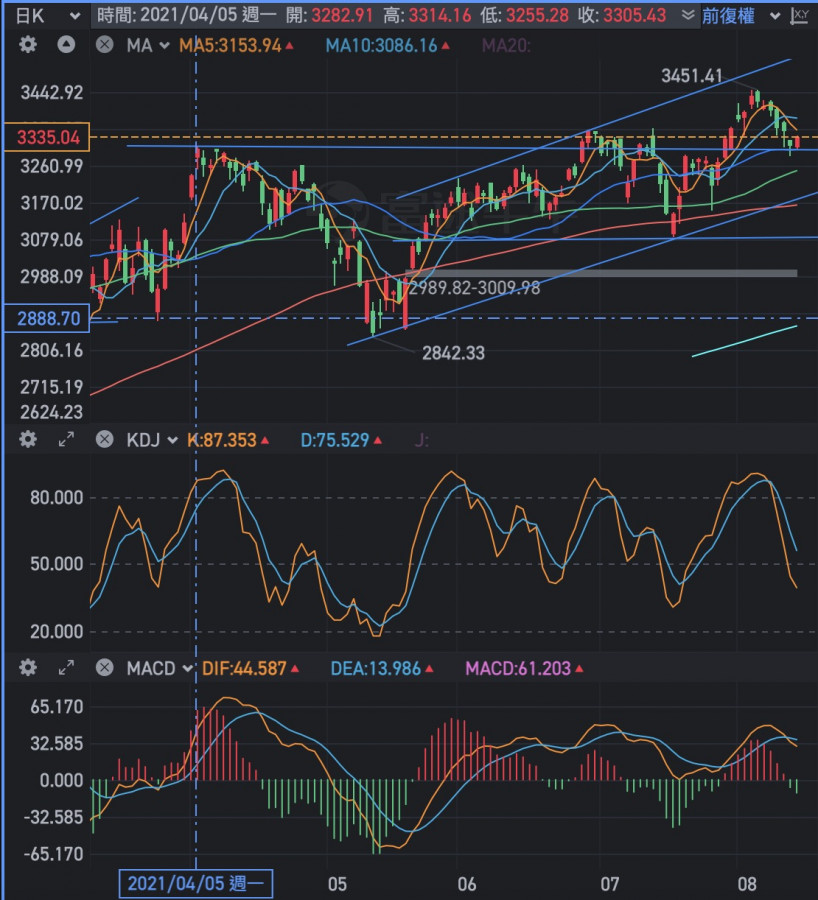The height and width of the screenshot is (900, 818).
Task: Close the KDJ indicator panel
Action: 103,439
